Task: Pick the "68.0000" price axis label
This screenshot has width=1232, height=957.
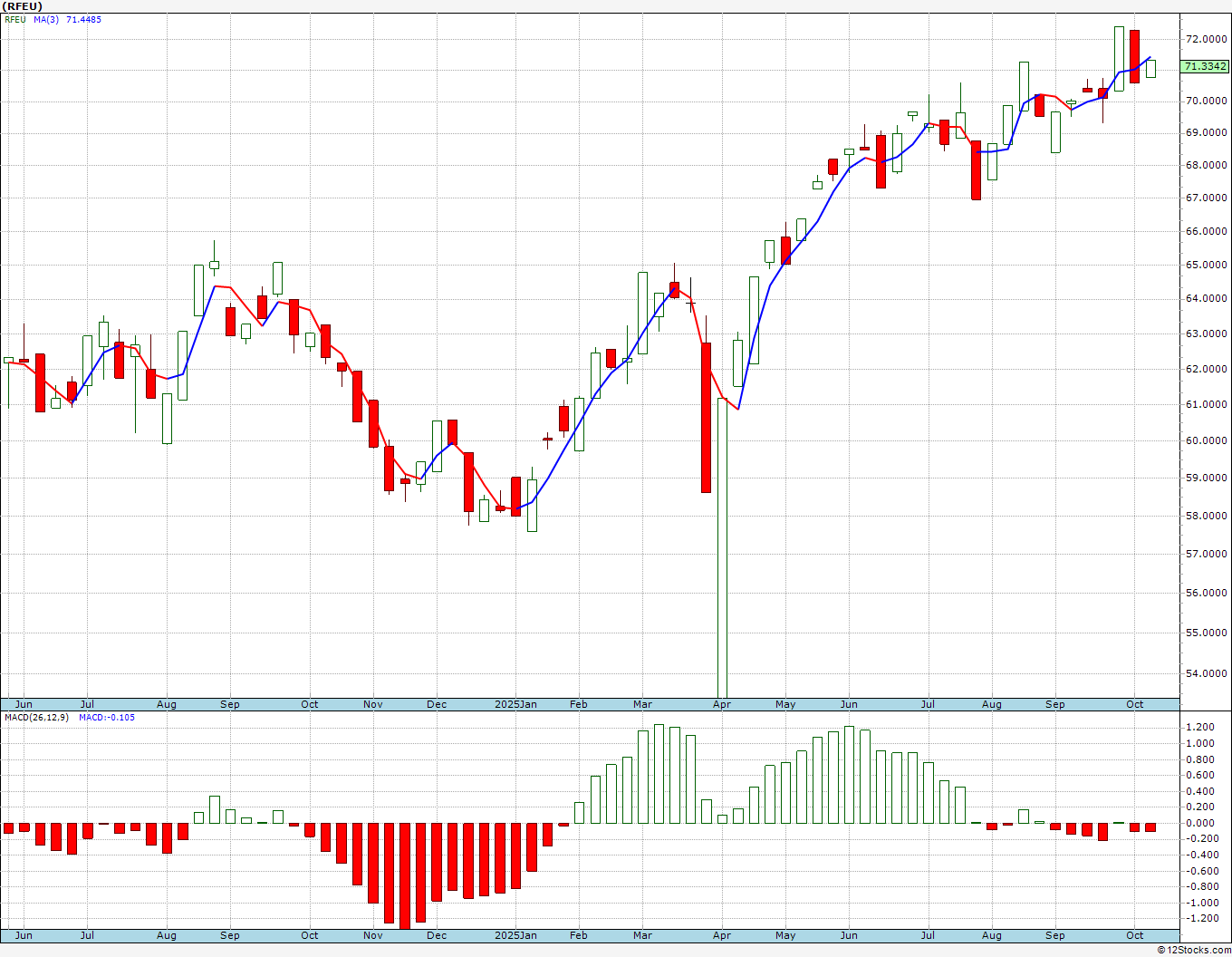Action: tap(1206, 165)
